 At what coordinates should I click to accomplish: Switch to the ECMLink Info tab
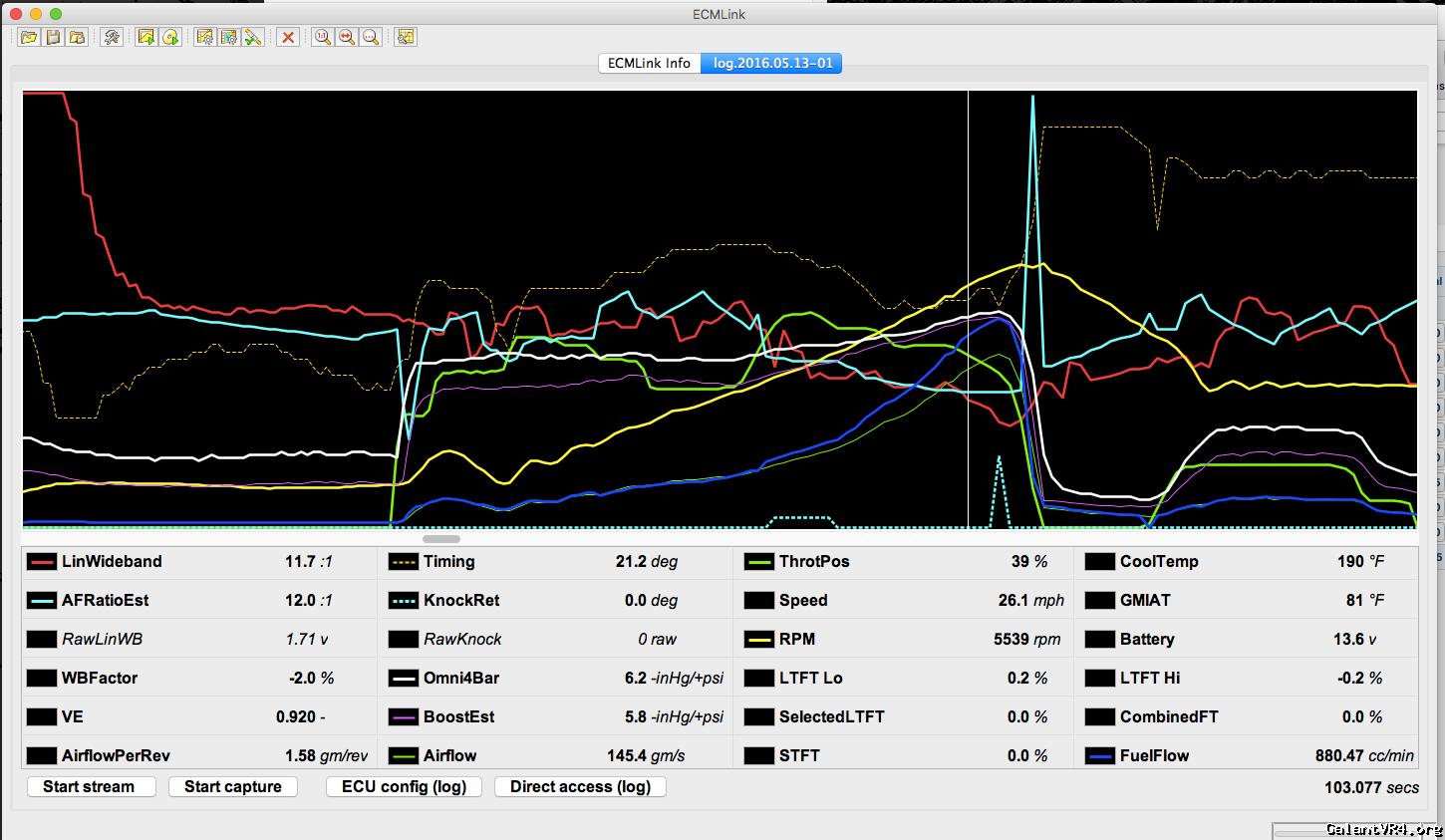[649, 63]
